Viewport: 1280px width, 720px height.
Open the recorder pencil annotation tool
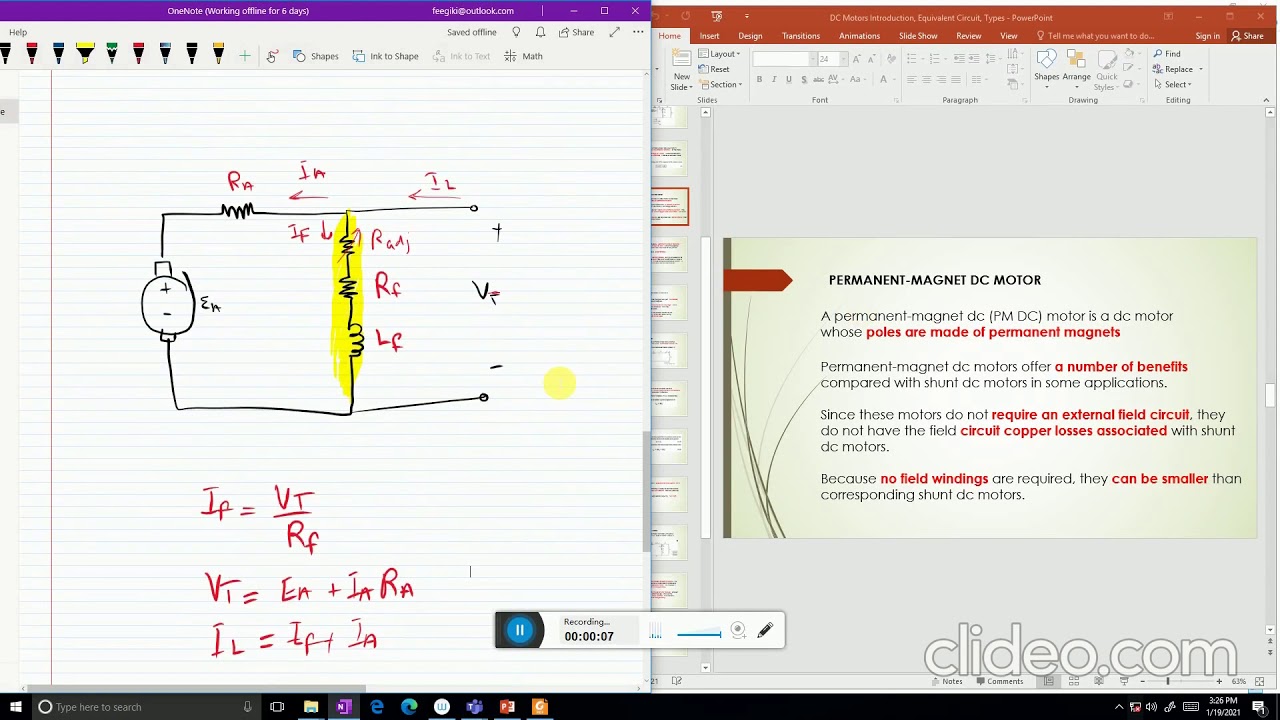click(x=765, y=630)
